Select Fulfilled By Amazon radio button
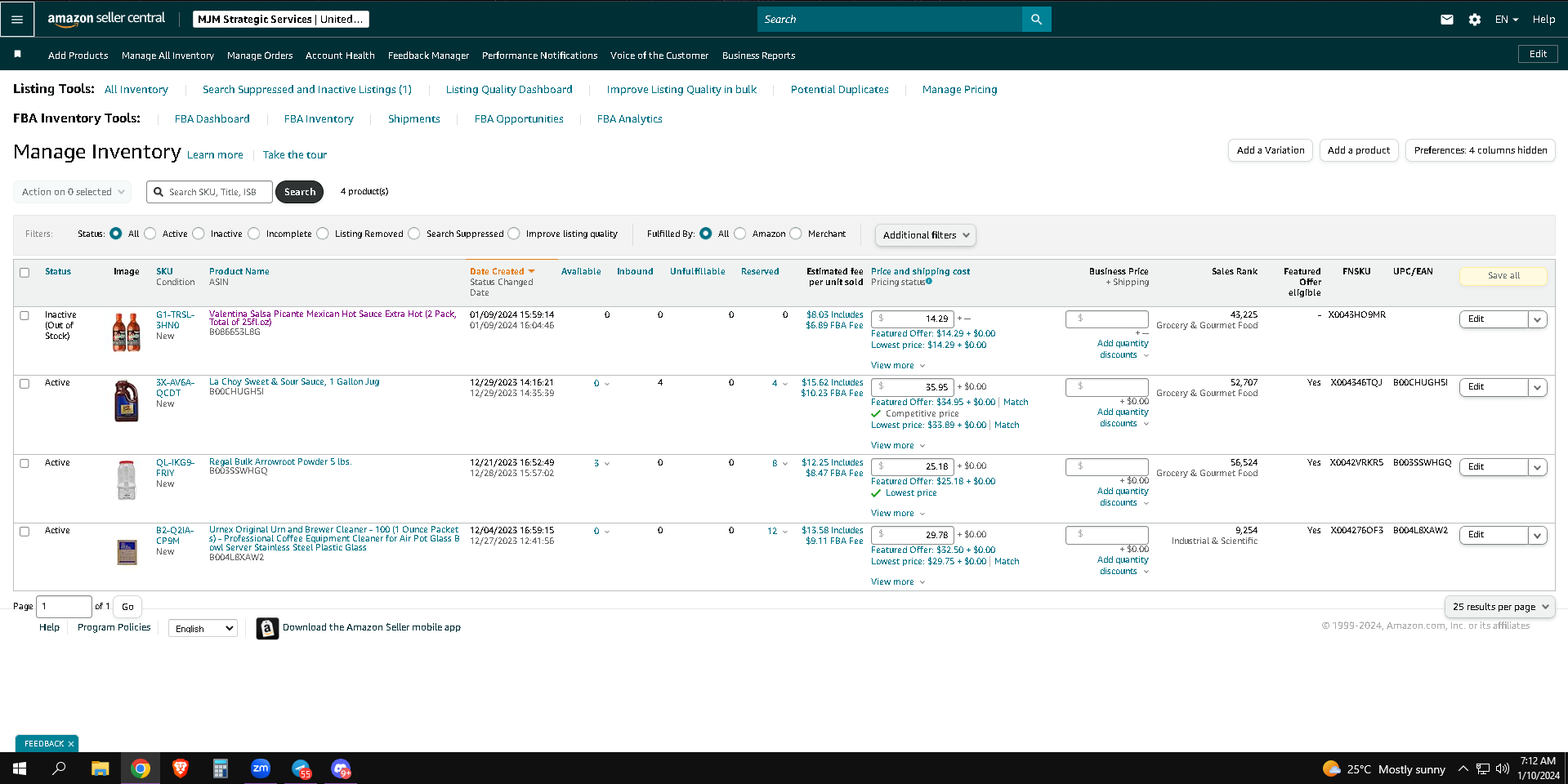The image size is (1568, 784). [x=740, y=234]
